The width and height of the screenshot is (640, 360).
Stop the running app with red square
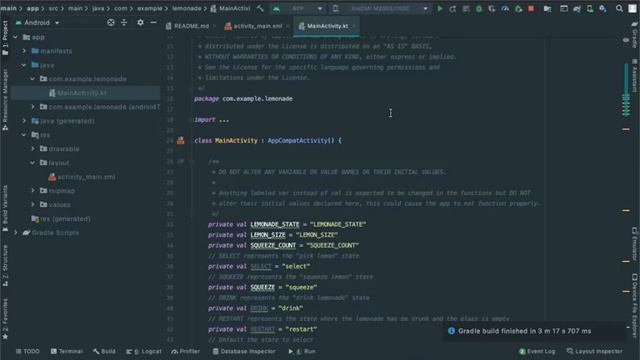tap(531, 8)
